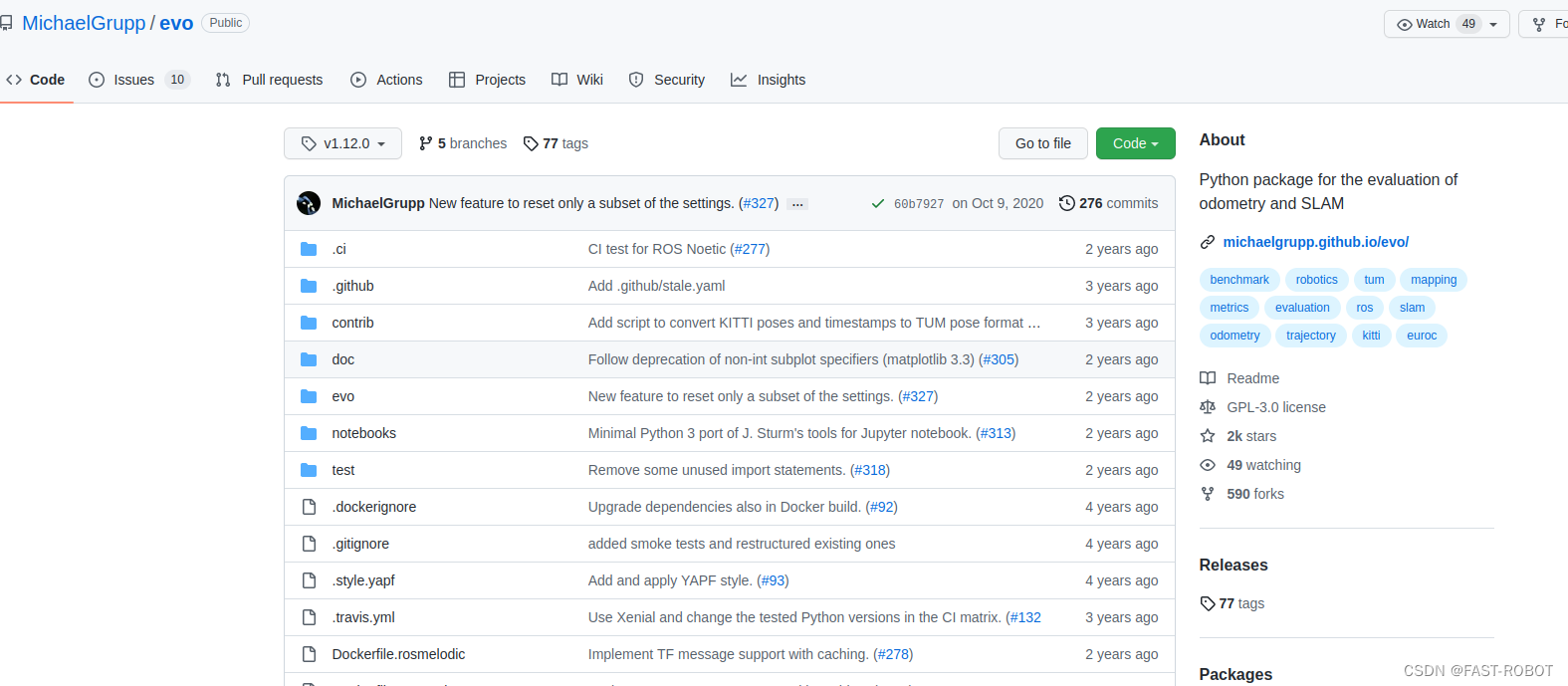This screenshot has width=1568, height=686.
Task: Open the evo folder in file list
Action: [x=343, y=396]
